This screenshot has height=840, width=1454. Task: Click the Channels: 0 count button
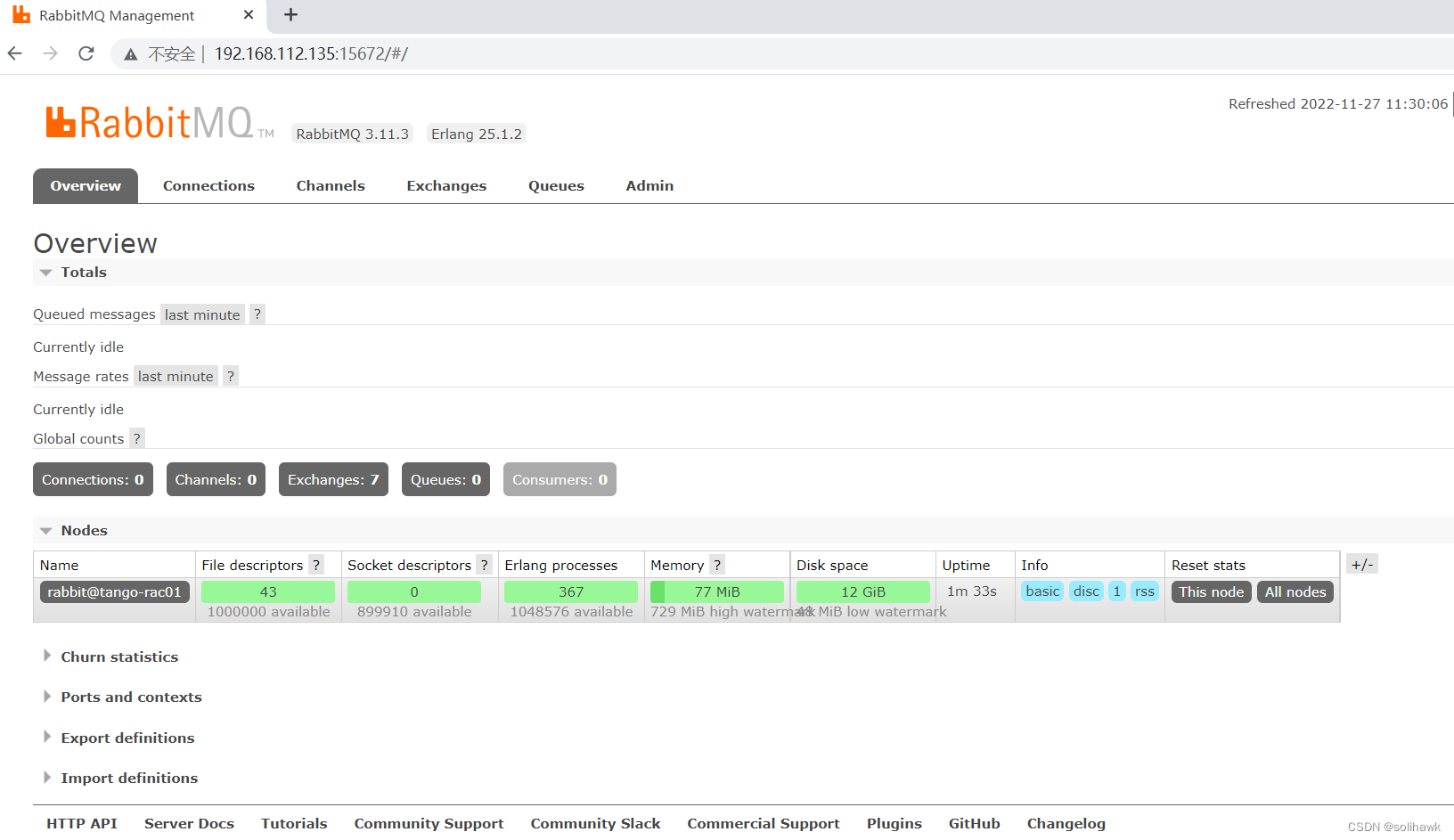click(216, 479)
